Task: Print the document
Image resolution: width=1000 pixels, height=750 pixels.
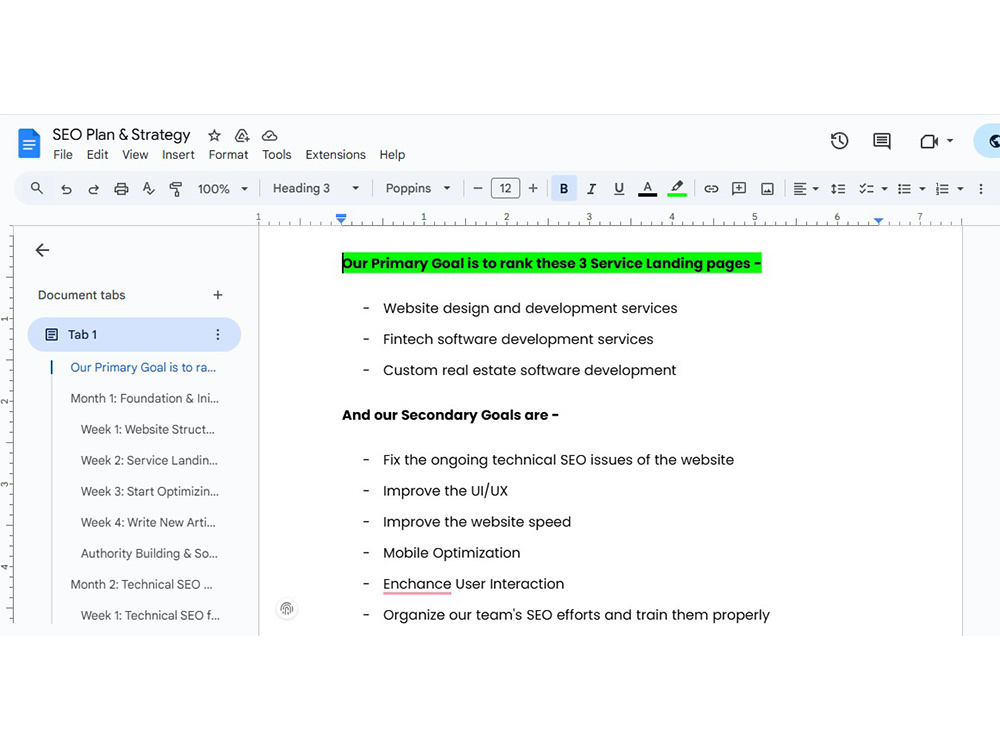Action: [121, 189]
